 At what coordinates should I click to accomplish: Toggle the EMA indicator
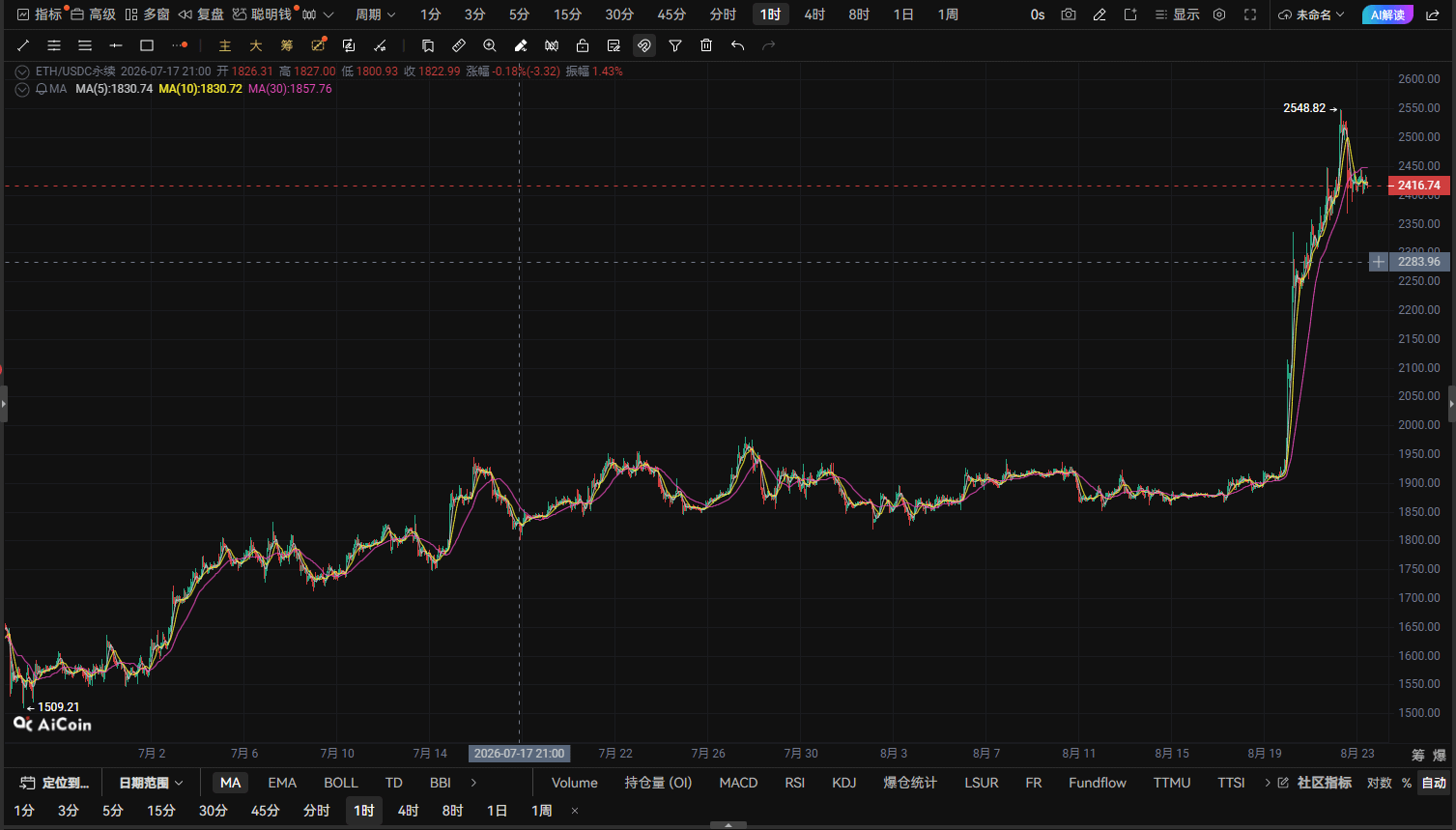pos(282,783)
